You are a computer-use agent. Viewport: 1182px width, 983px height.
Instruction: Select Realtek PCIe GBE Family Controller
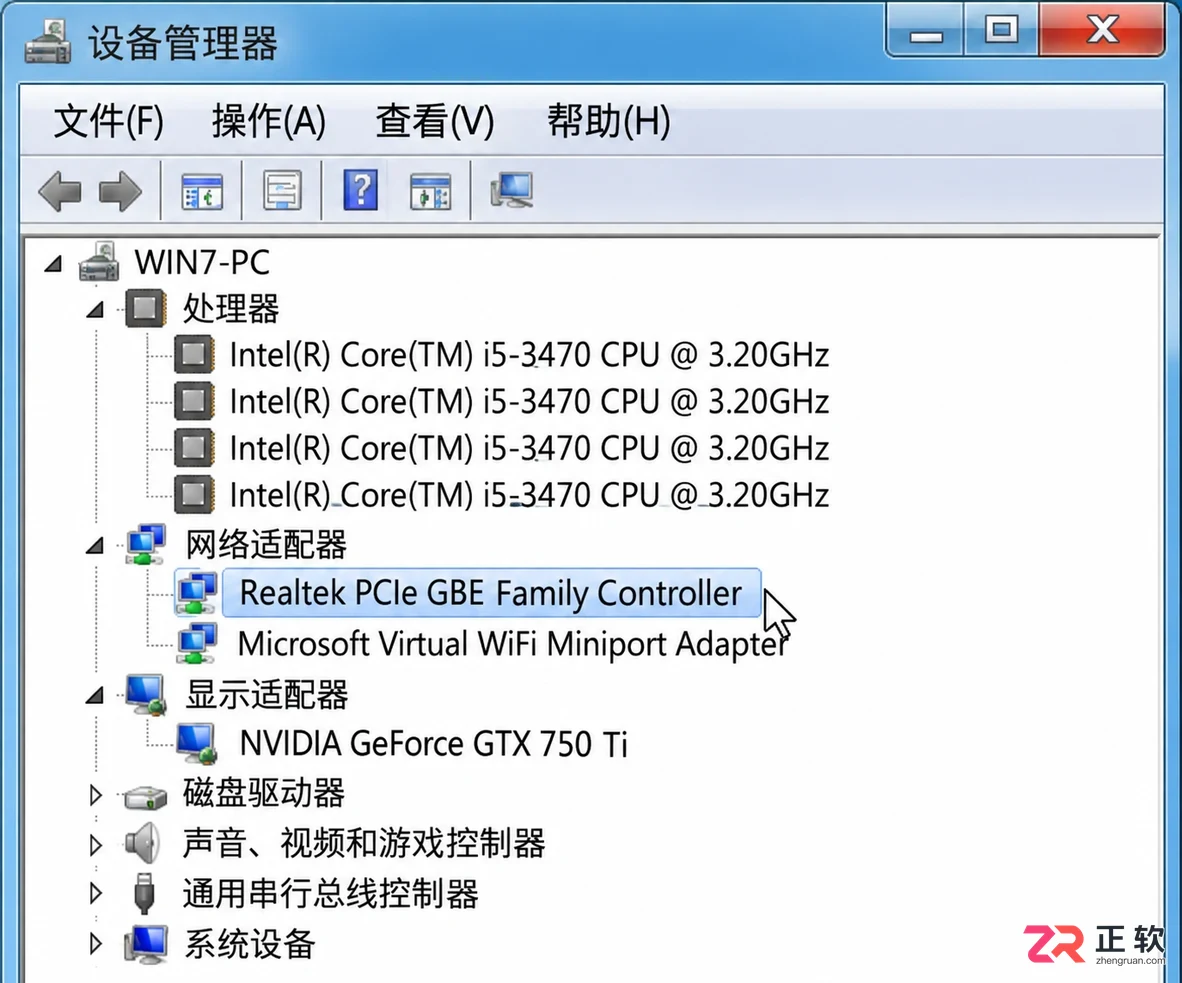491,593
